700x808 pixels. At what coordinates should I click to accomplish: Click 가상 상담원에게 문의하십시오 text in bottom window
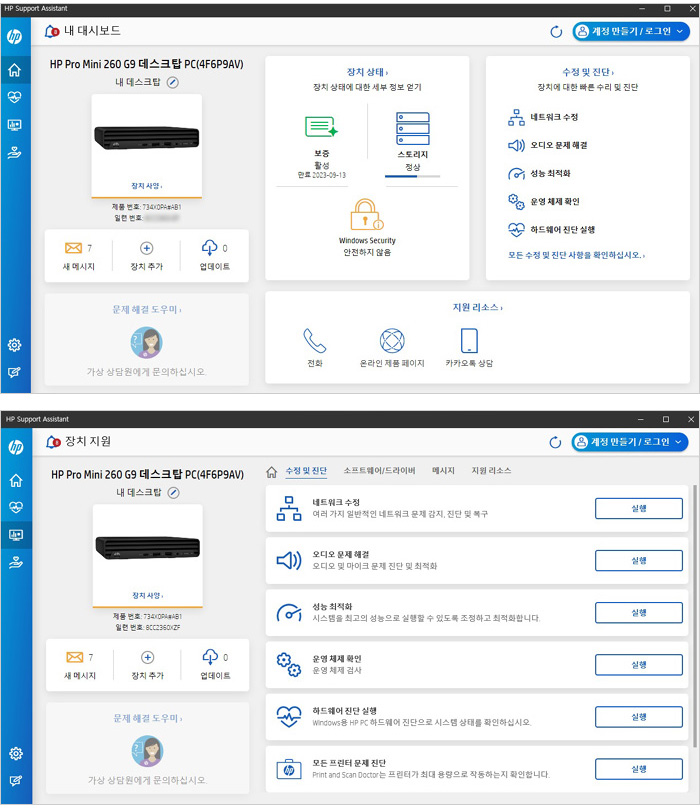(x=148, y=780)
